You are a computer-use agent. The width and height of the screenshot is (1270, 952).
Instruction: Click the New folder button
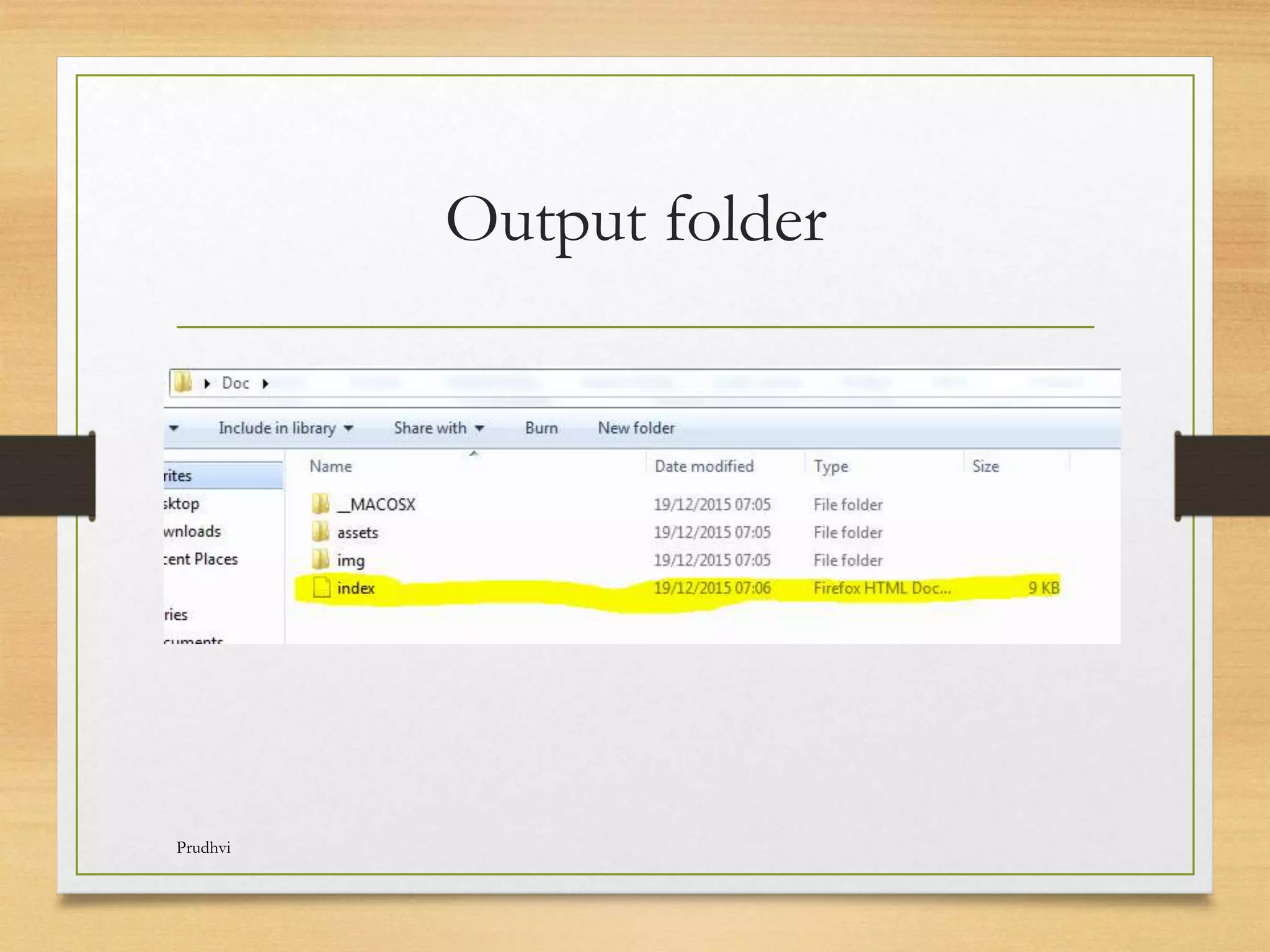636,428
